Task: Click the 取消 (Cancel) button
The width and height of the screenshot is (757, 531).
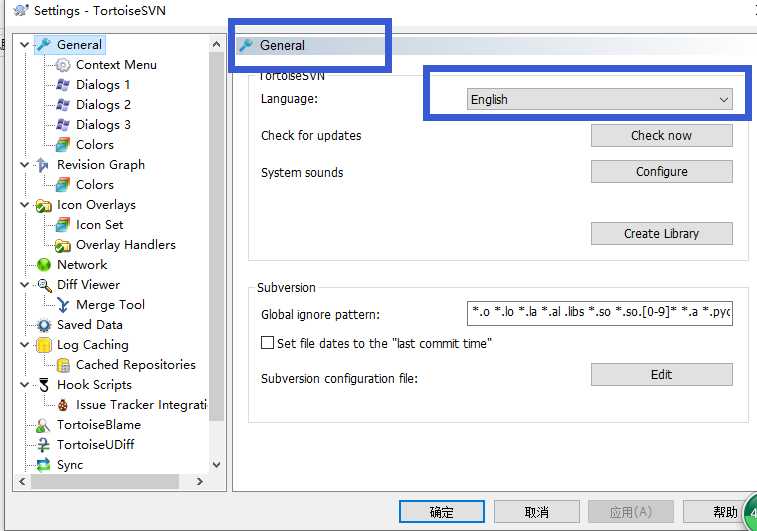Action: click(536, 512)
